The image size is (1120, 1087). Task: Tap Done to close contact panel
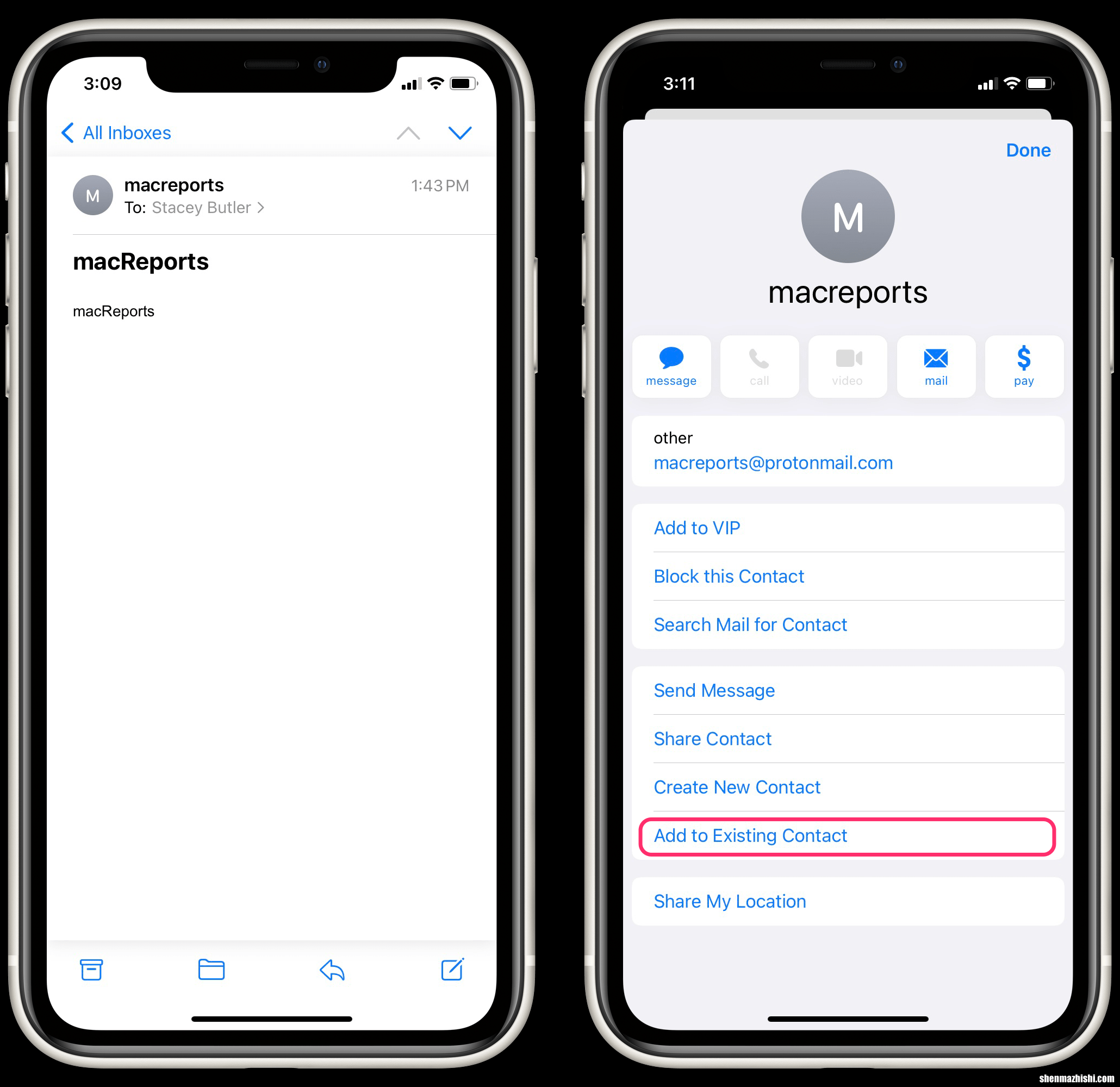(1029, 151)
